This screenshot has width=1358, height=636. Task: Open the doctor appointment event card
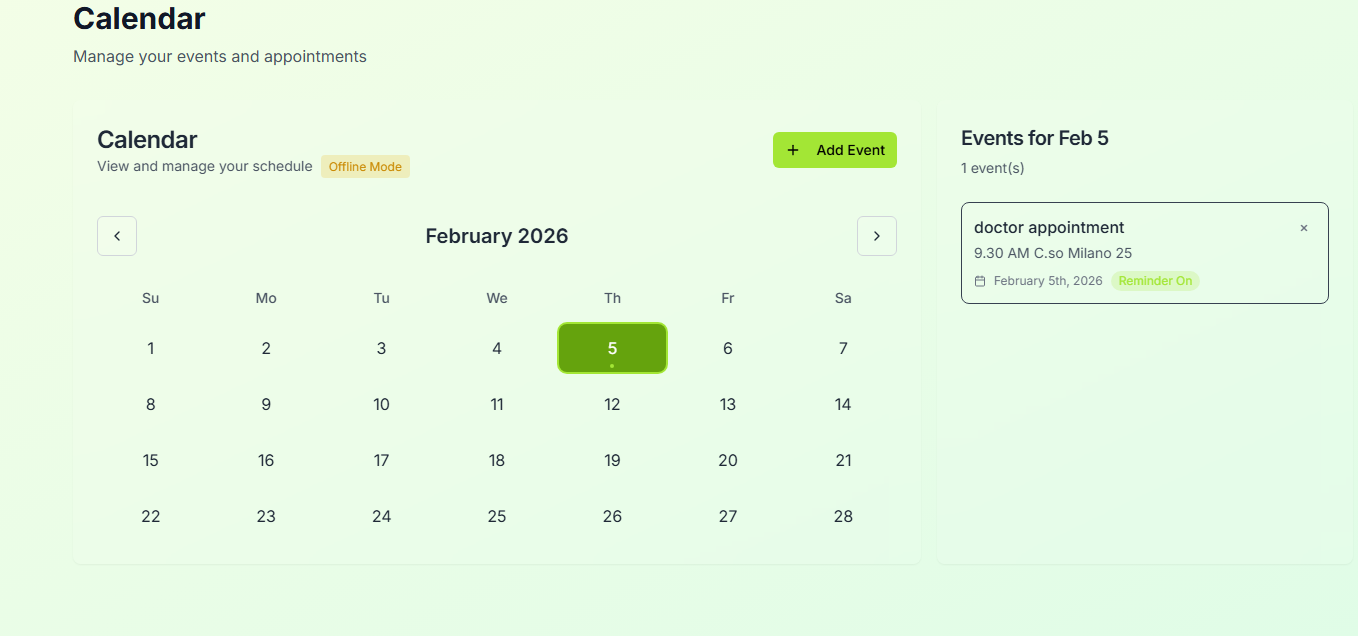(1144, 252)
